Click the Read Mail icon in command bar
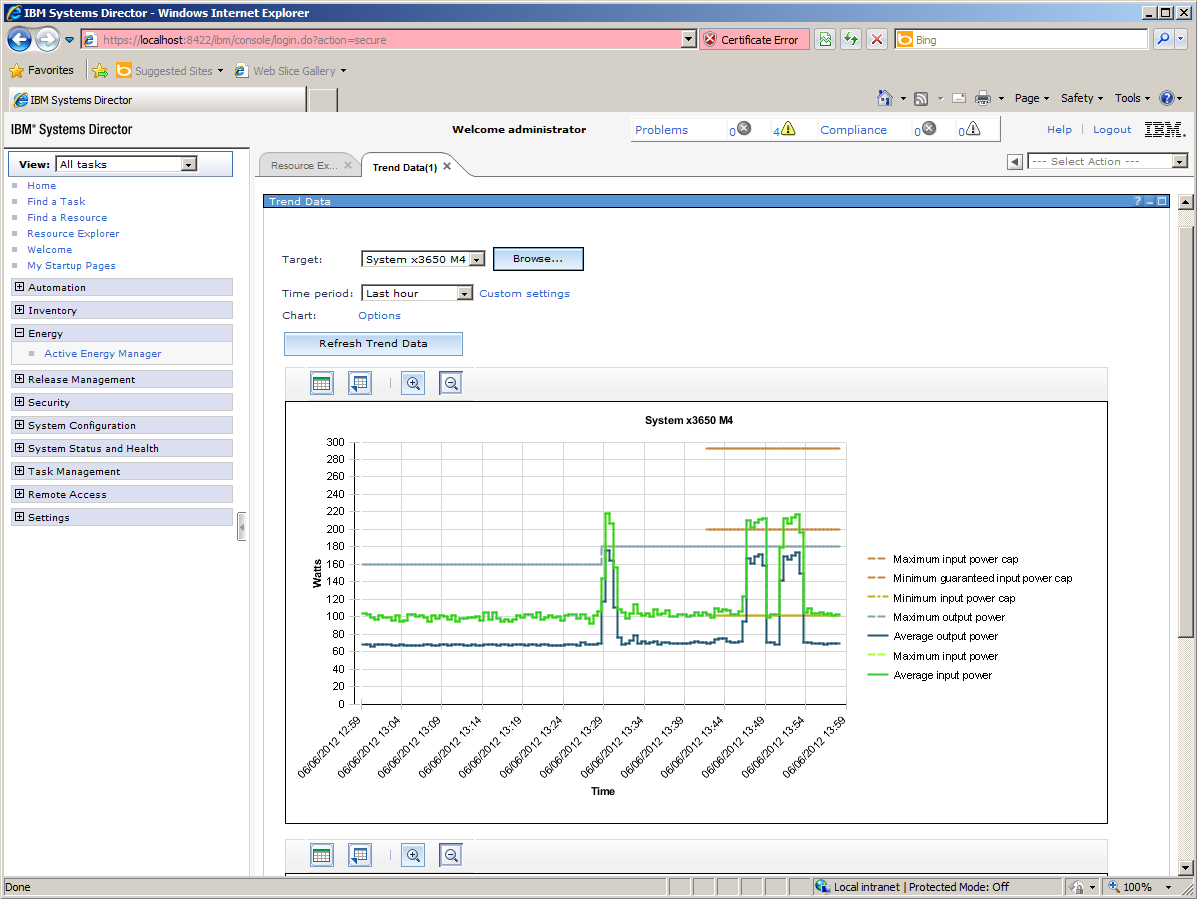This screenshot has width=1197, height=899. 960,98
